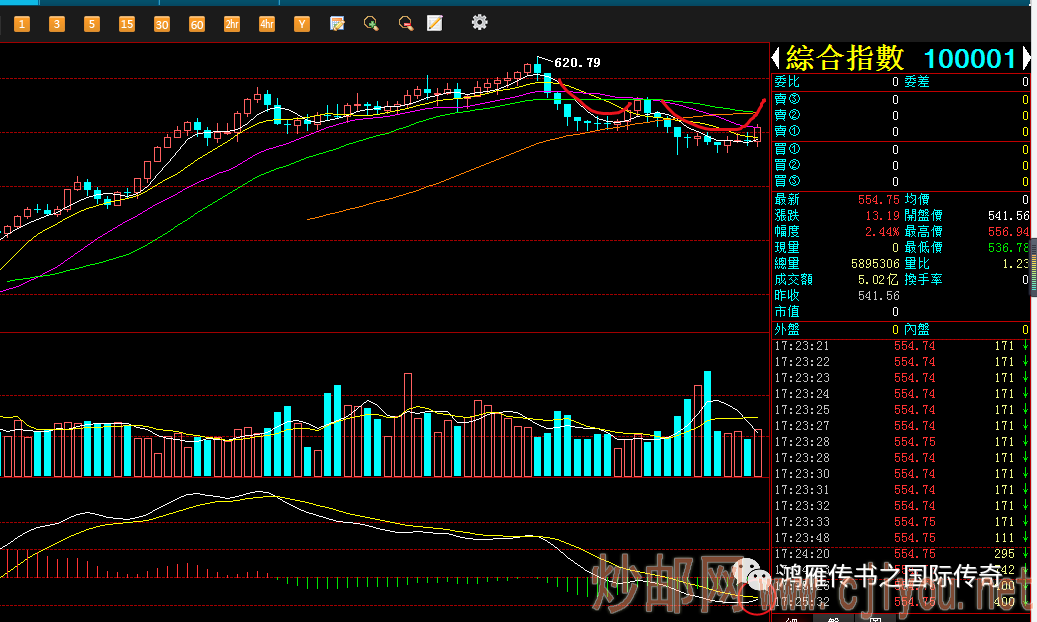This screenshot has height=622, width=1037.
Task: Zoom in with the magnifier plus icon
Action: click(x=371, y=23)
